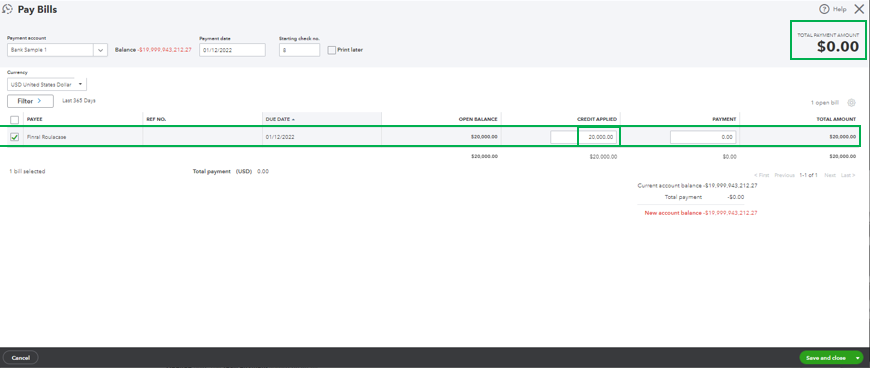Click the empty box before credit applied amount

click(x=564, y=137)
